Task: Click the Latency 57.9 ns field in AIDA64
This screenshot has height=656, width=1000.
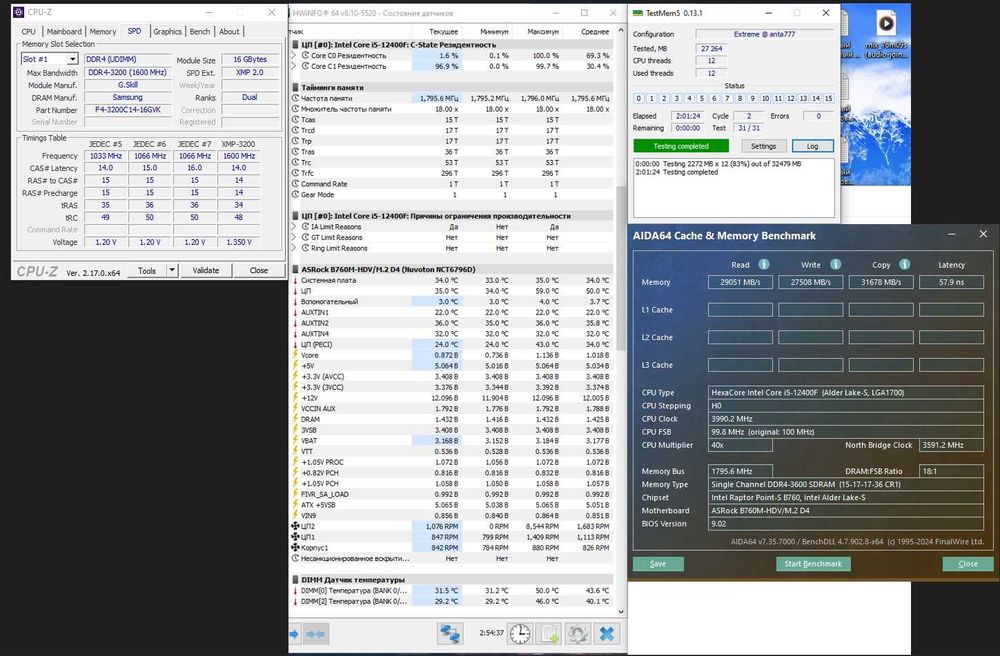Action: pos(951,282)
